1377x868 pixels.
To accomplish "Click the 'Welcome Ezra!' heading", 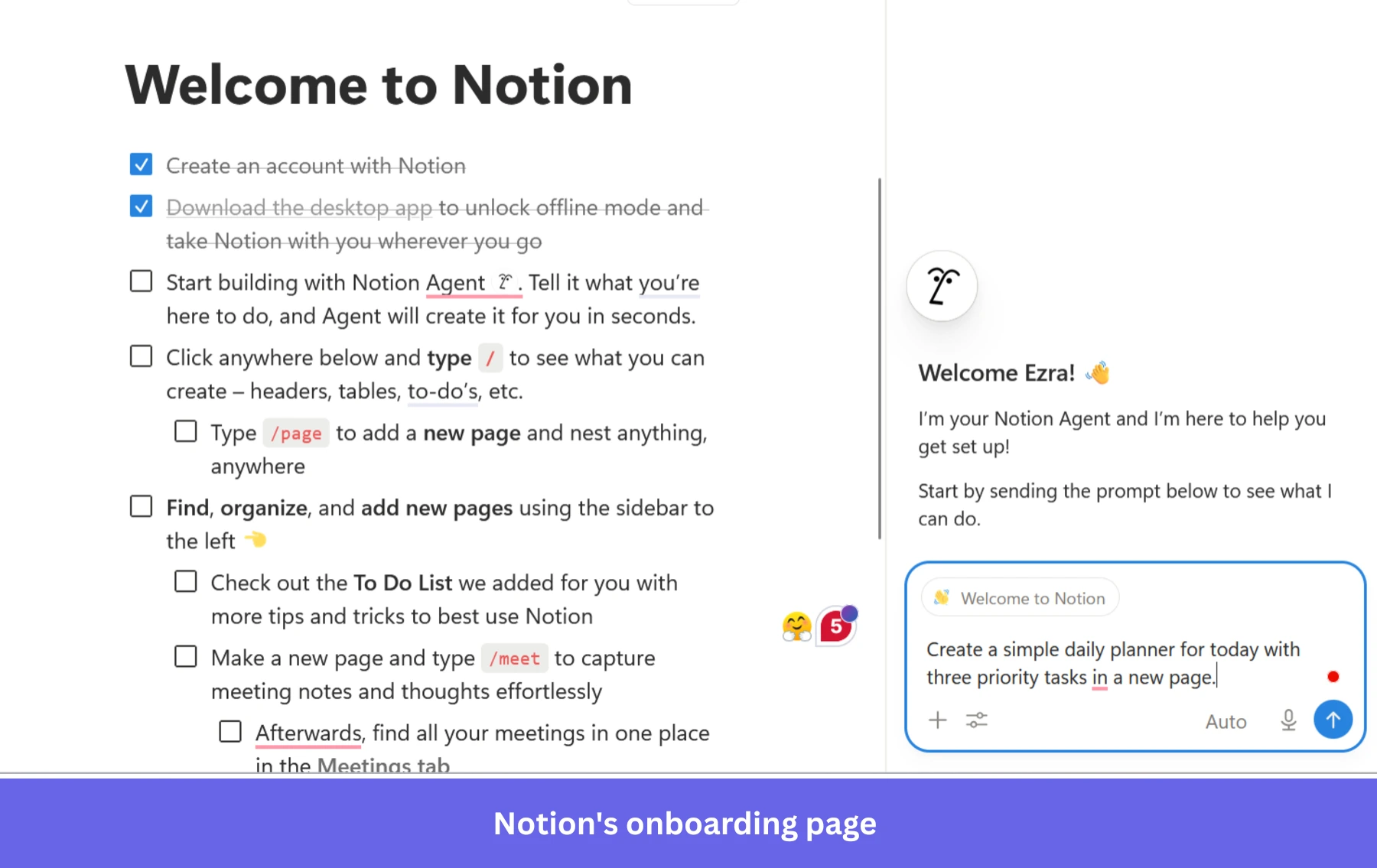I will 997,372.
